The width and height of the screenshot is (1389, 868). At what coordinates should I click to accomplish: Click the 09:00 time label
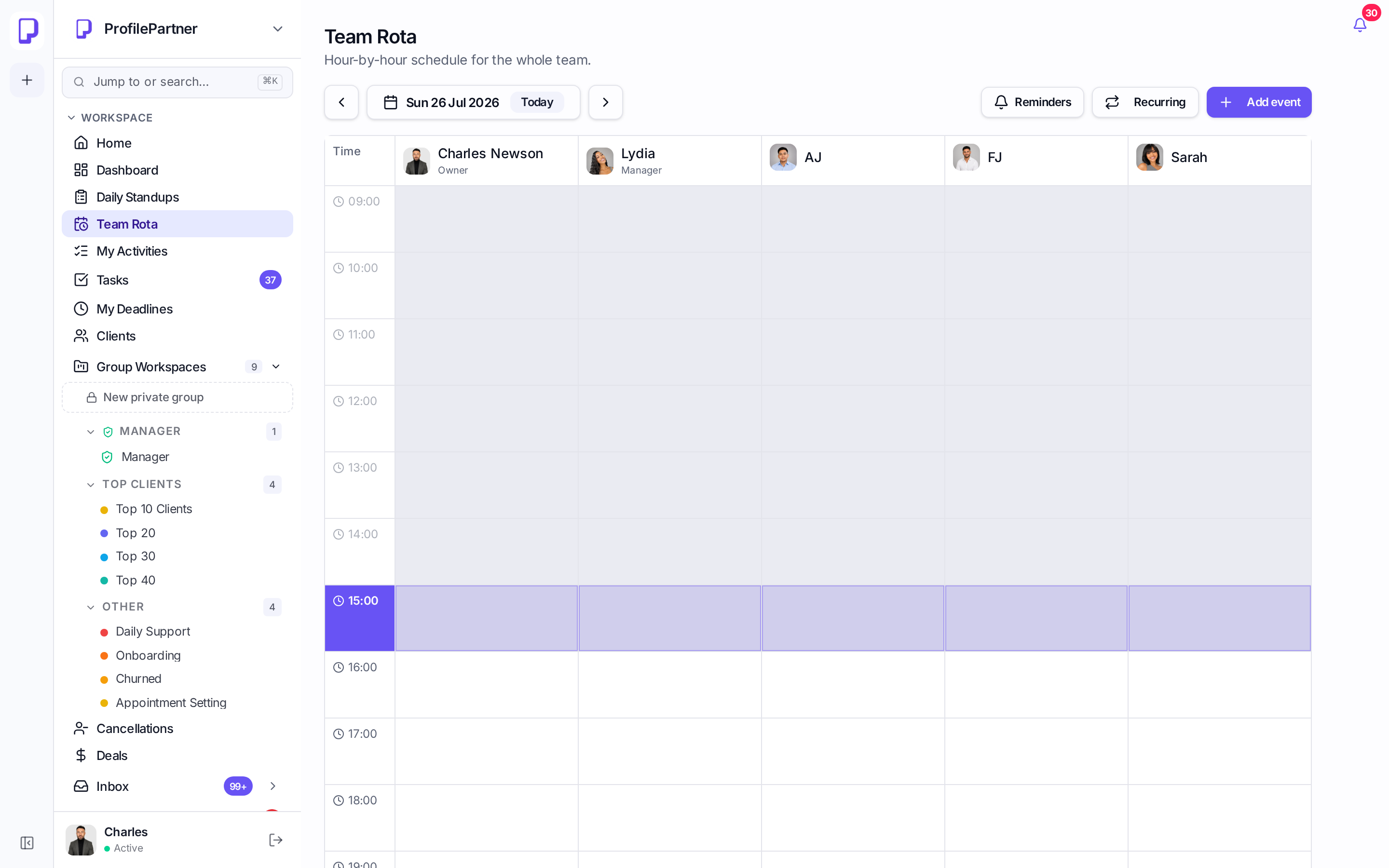click(356, 202)
